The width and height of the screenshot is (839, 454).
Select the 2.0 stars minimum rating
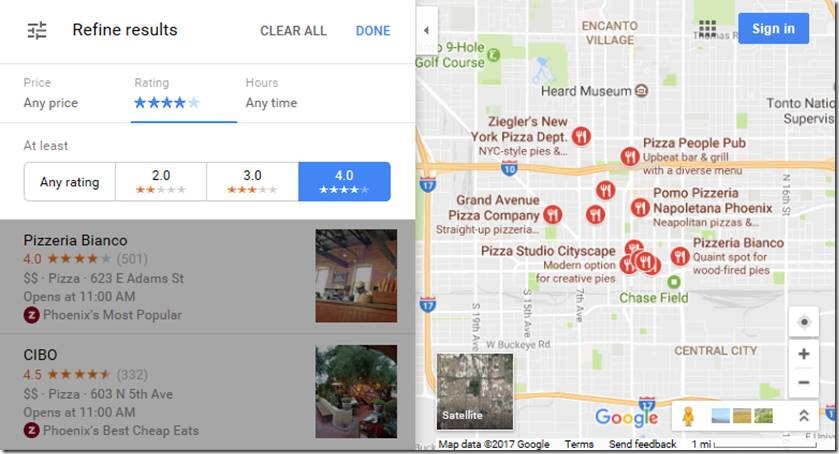pos(161,182)
